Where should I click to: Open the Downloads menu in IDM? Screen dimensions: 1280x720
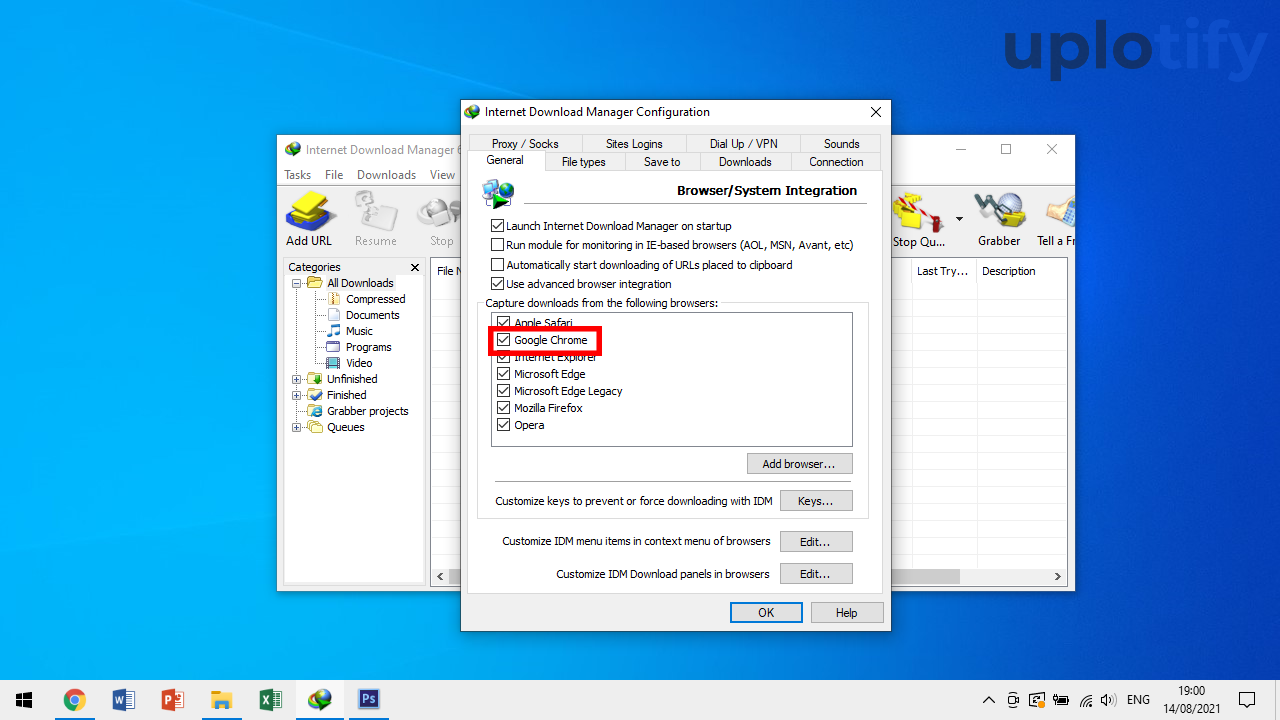pos(386,175)
